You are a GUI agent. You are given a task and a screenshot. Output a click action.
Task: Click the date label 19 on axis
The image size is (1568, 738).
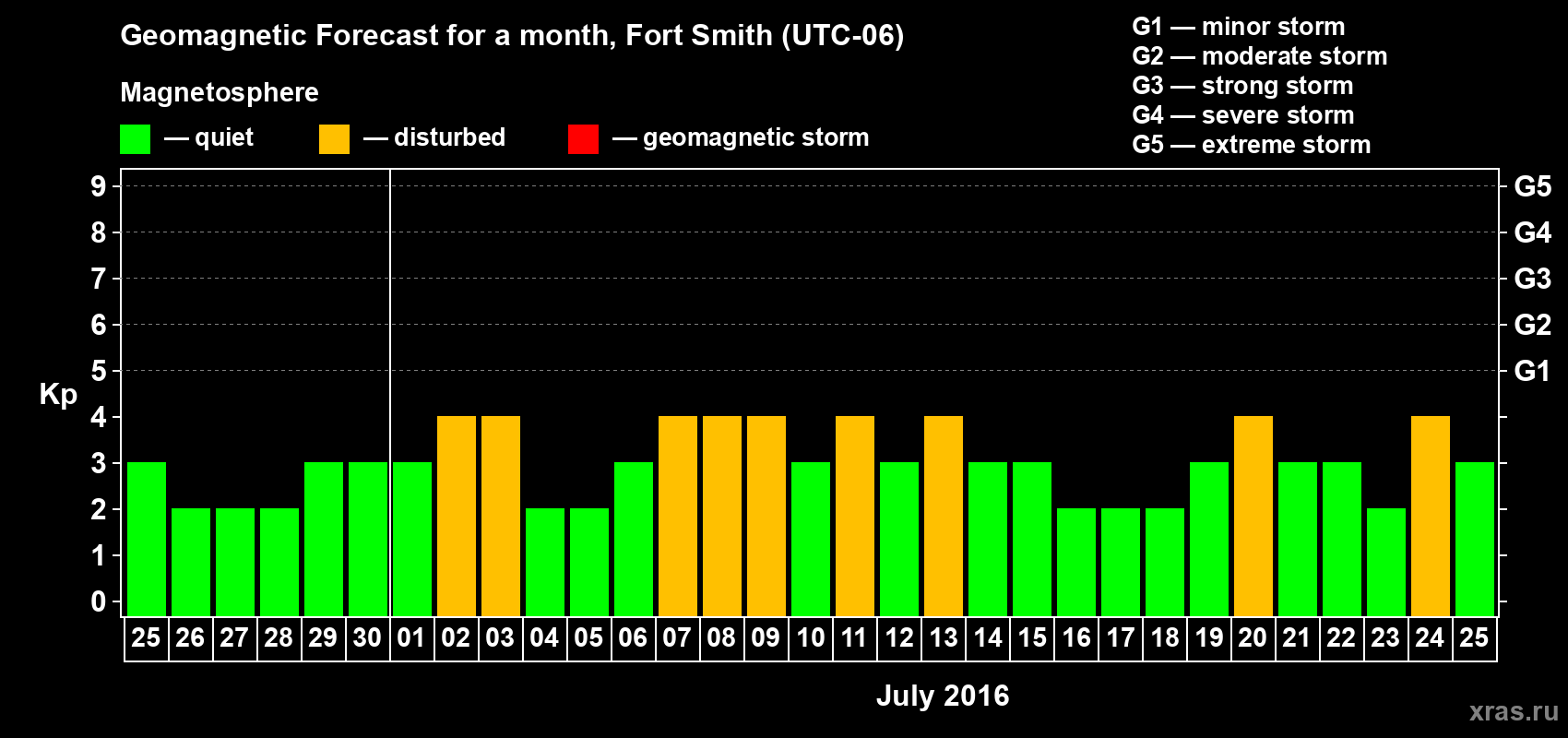click(x=1208, y=637)
